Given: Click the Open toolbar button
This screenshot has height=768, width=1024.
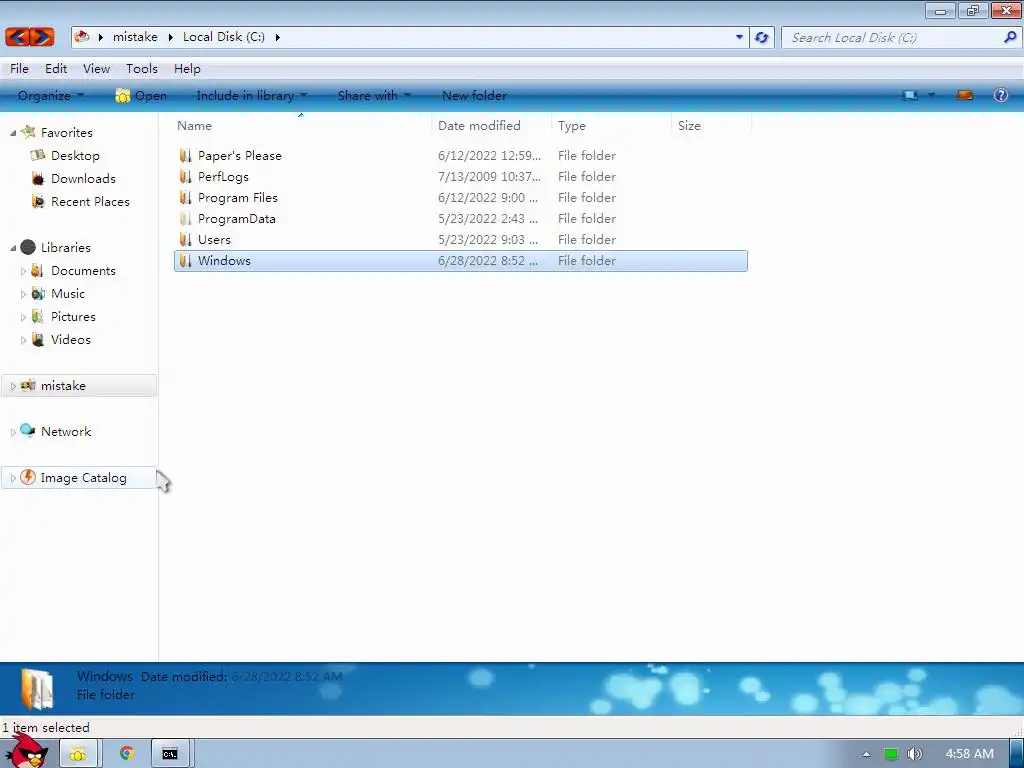Looking at the screenshot, I should pos(141,95).
